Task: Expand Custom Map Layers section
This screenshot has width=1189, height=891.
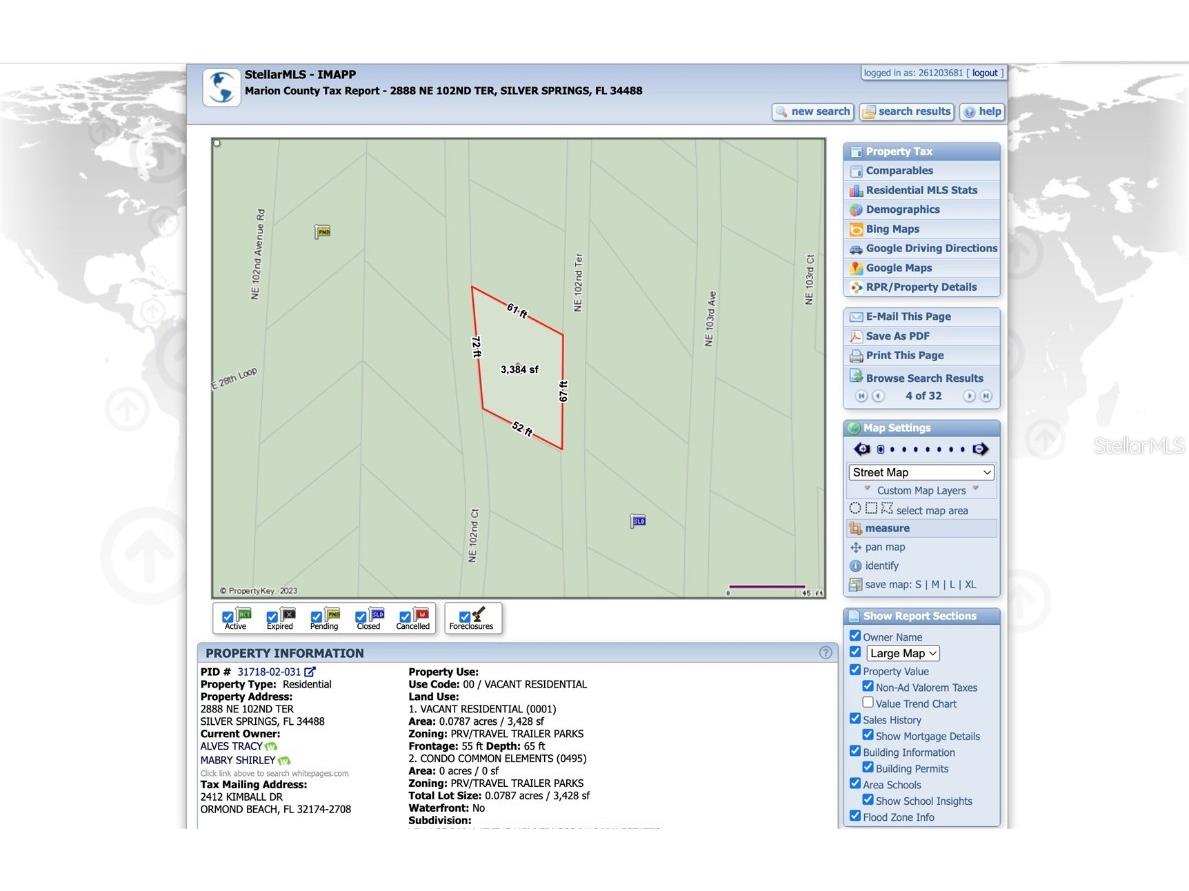Action: (921, 490)
